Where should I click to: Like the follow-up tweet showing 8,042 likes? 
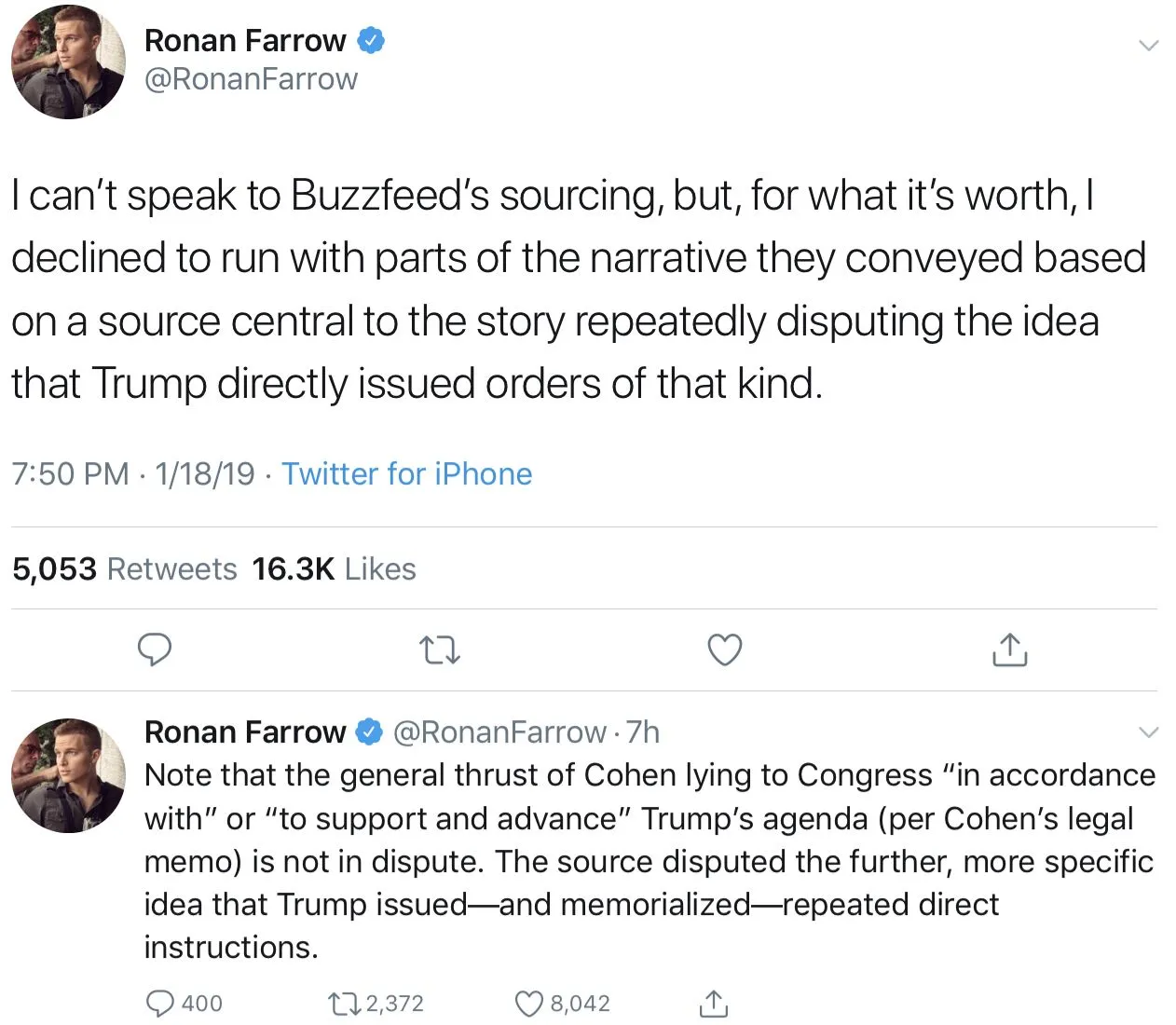528,1003
